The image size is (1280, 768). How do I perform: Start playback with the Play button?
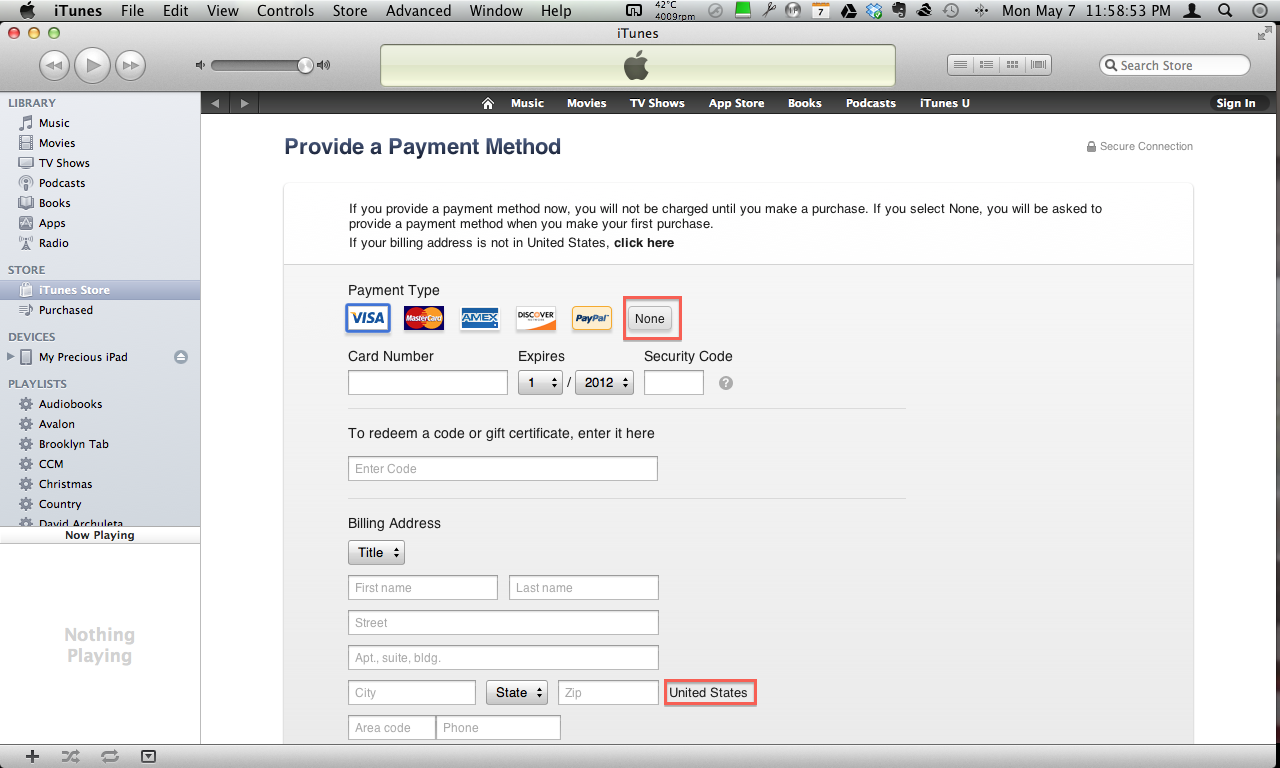click(93, 66)
